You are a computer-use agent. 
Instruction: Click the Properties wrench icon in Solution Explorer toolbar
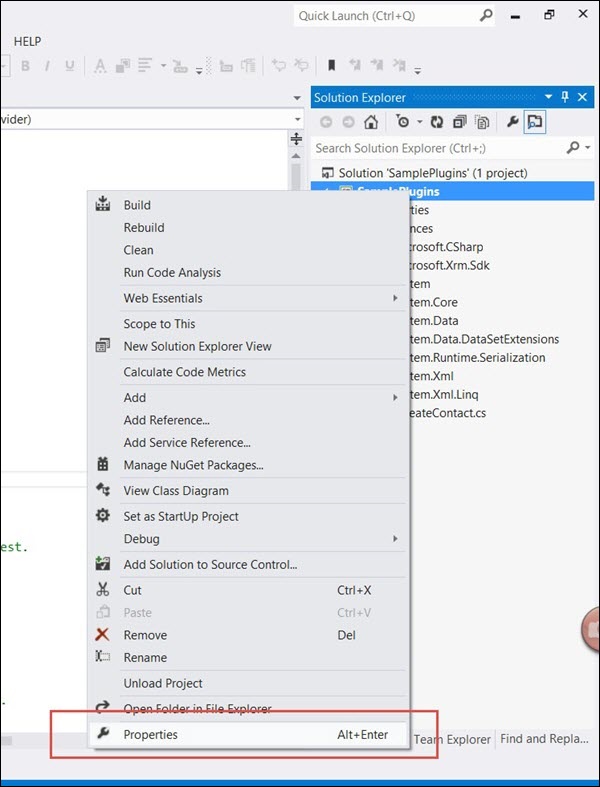(x=513, y=121)
